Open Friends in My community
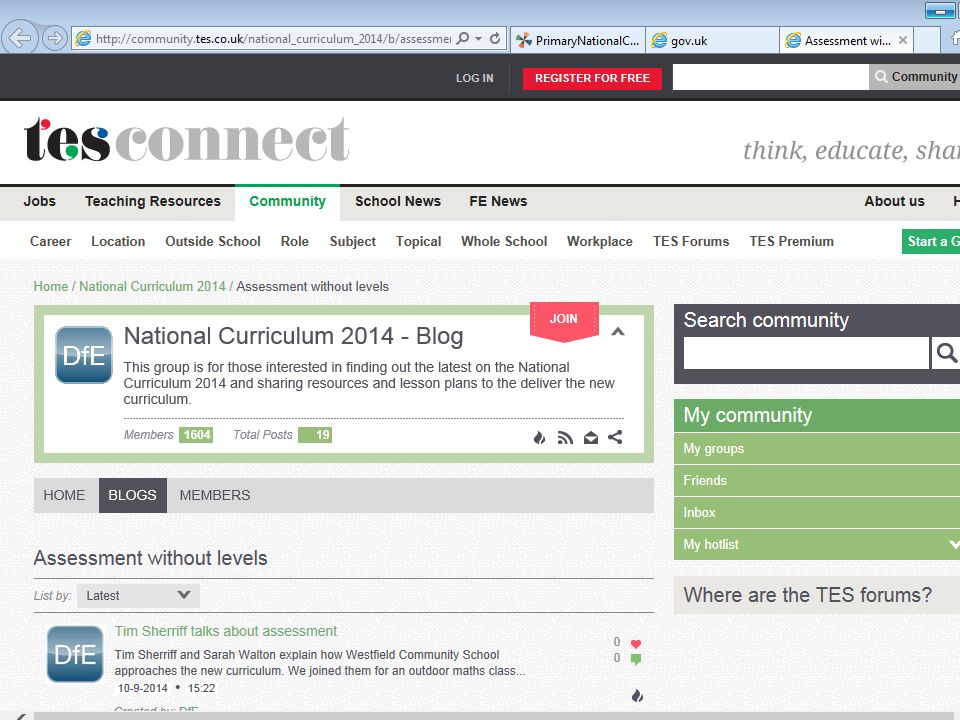960x720 pixels. pyautogui.click(x=817, y=481)
